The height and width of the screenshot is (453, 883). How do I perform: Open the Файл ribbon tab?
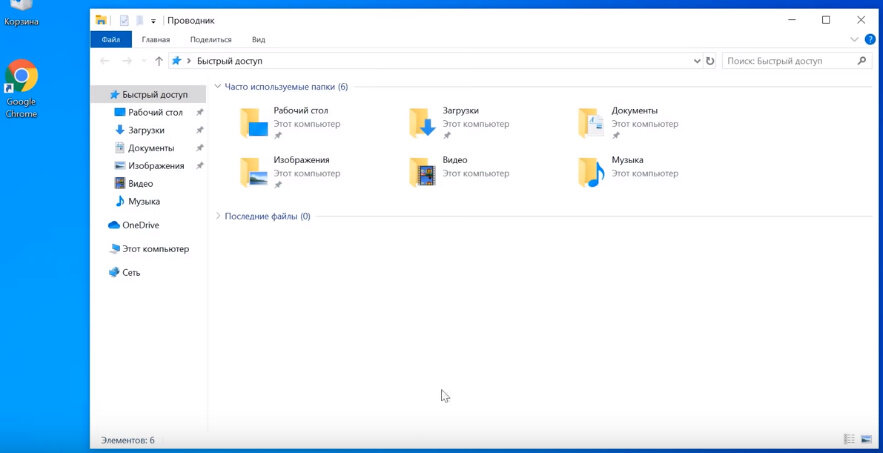(111, 39)
